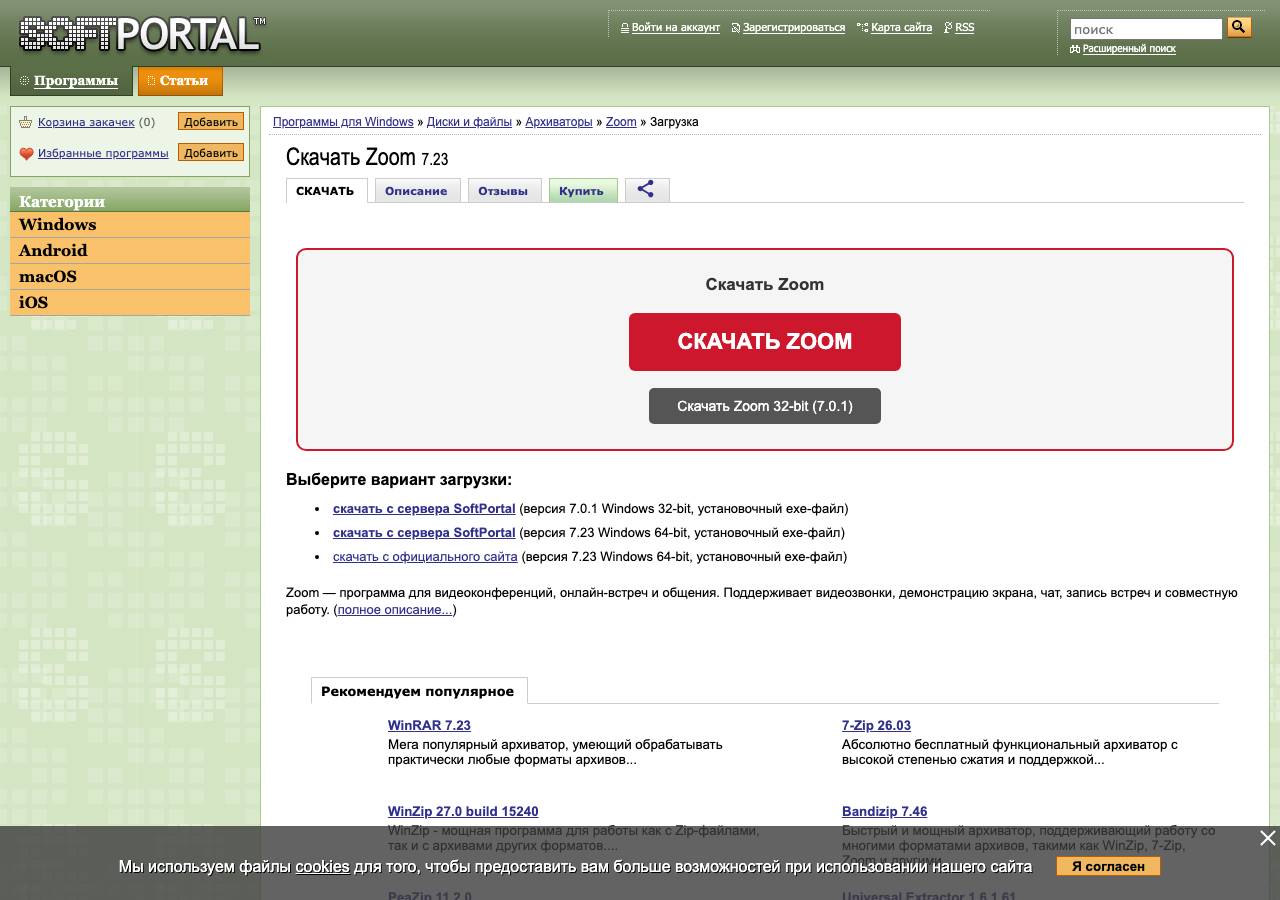Select Рекомендуем популярное tab
1280x900 pixels.
pos(418,691)
